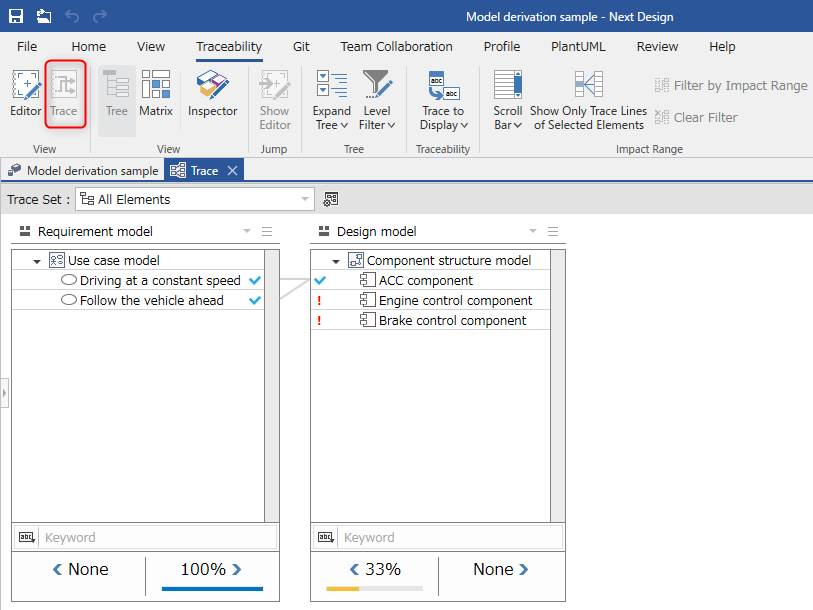Click warning mark beside Engine control component
Viewport: 813px width, 610px height.
(319, 300)
